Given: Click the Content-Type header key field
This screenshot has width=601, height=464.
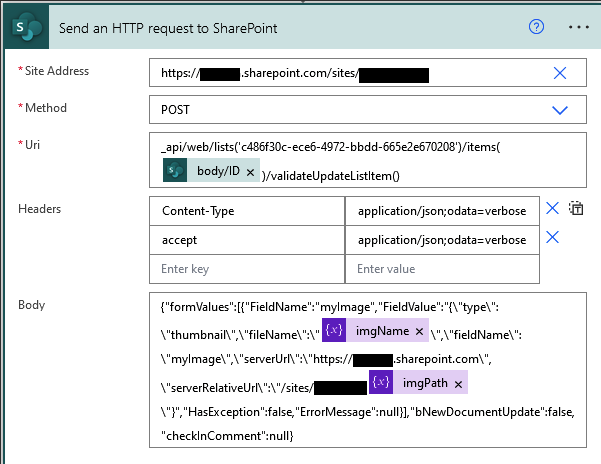Looking at the screenshot, I should pos(247,211).
